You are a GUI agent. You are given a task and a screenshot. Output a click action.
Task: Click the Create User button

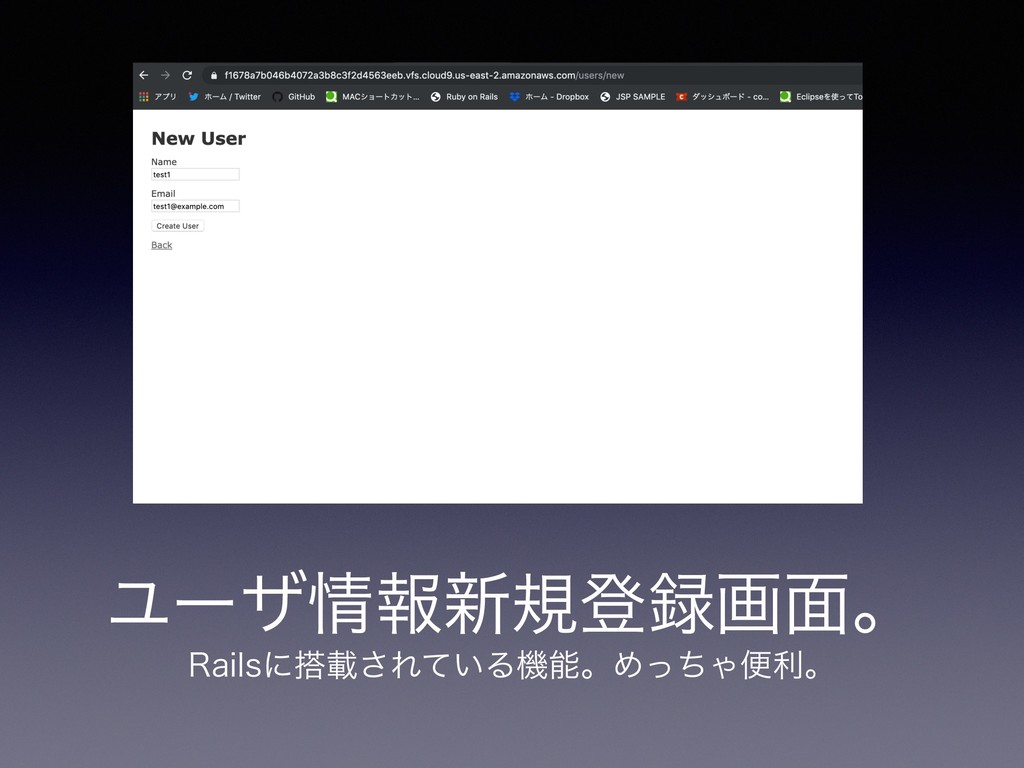(x=178, y=226)
